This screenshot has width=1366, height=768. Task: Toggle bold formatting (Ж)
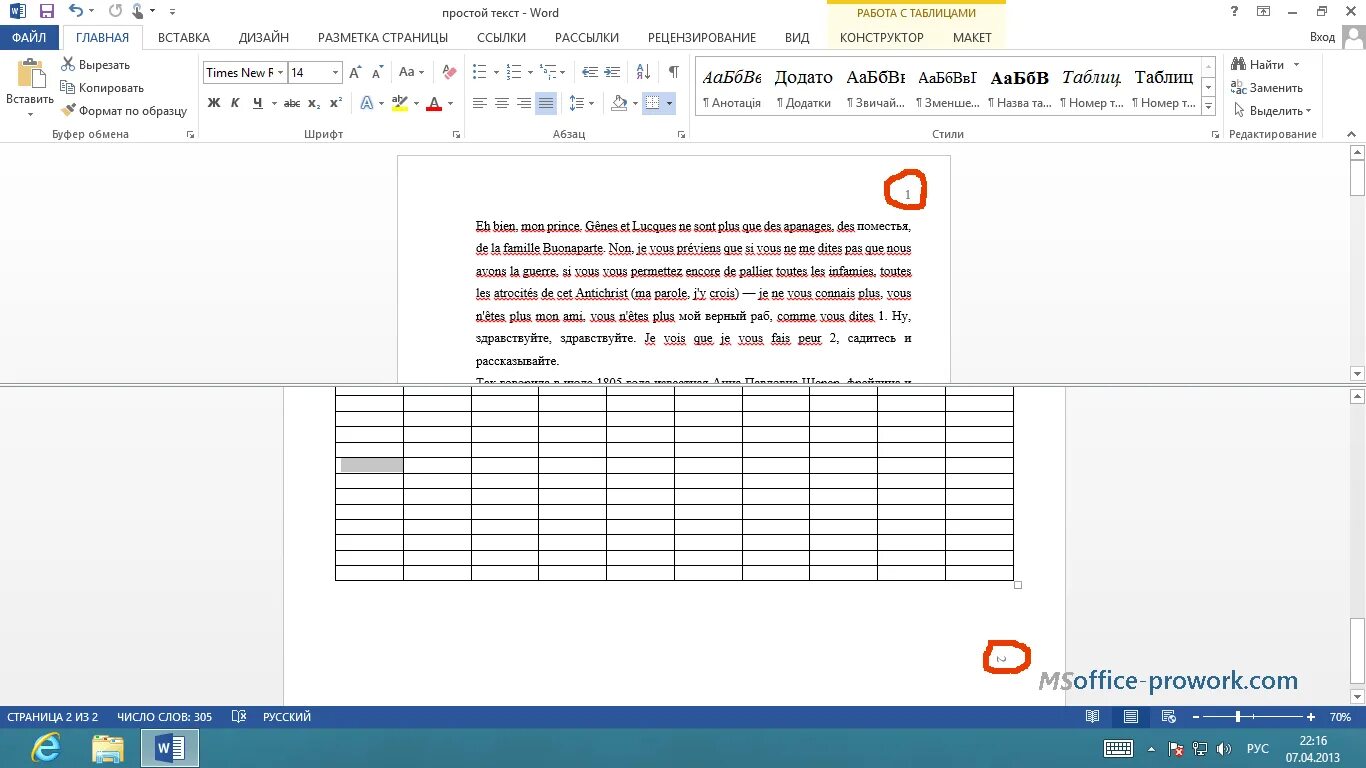pos(214,103)
